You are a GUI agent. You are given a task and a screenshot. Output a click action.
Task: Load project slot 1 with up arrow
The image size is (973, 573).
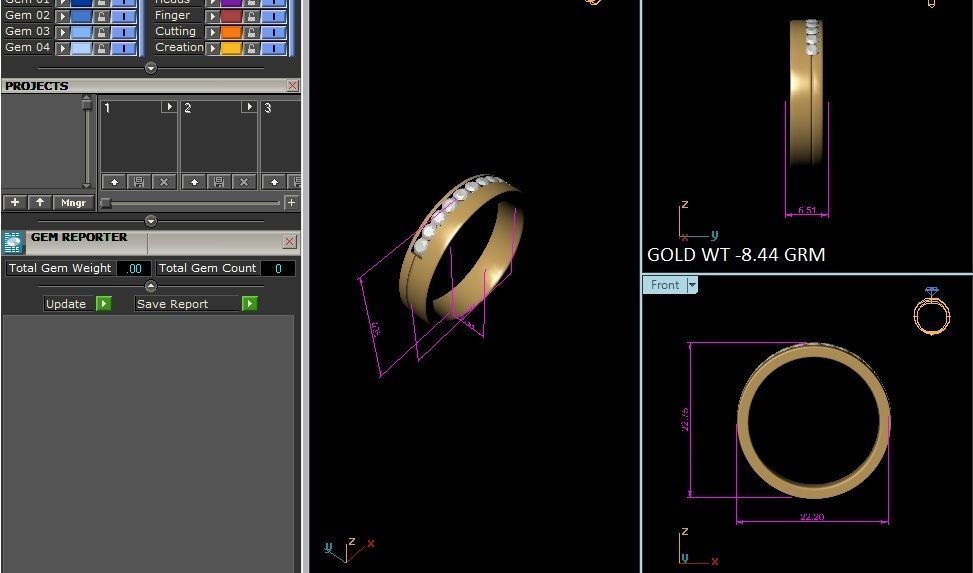(114, 182)
